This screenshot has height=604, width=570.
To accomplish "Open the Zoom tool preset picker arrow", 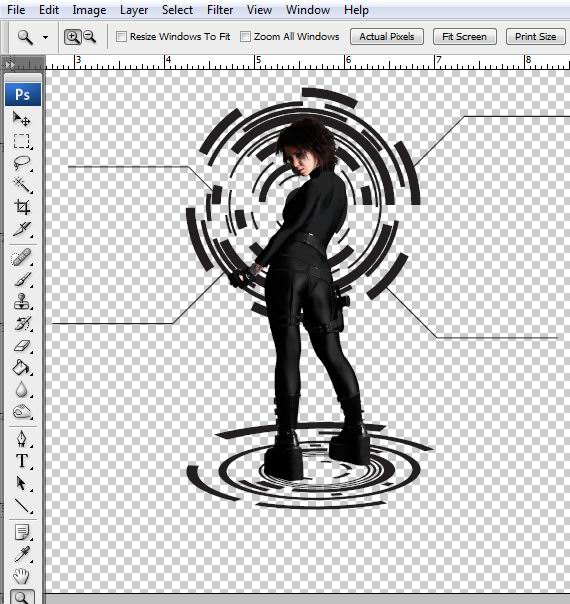I will (x=45, y=37).
